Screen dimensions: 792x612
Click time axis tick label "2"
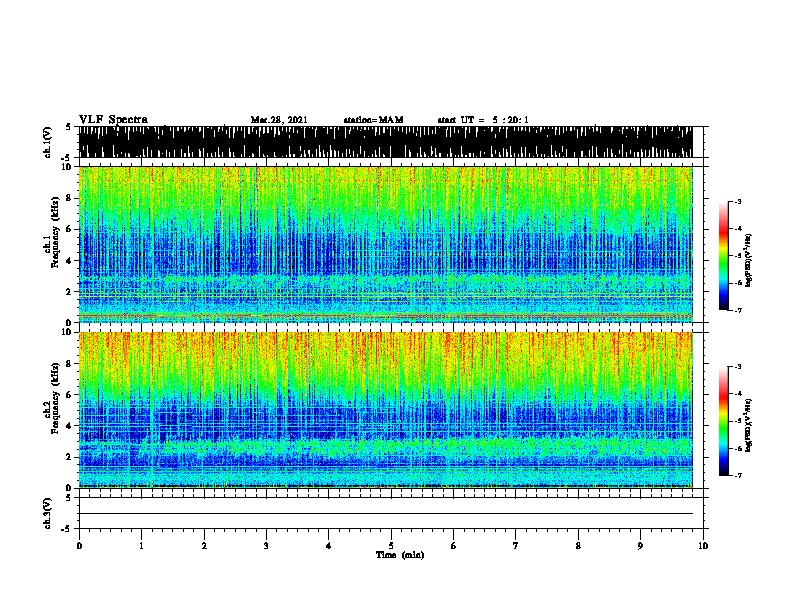(204, 546)
